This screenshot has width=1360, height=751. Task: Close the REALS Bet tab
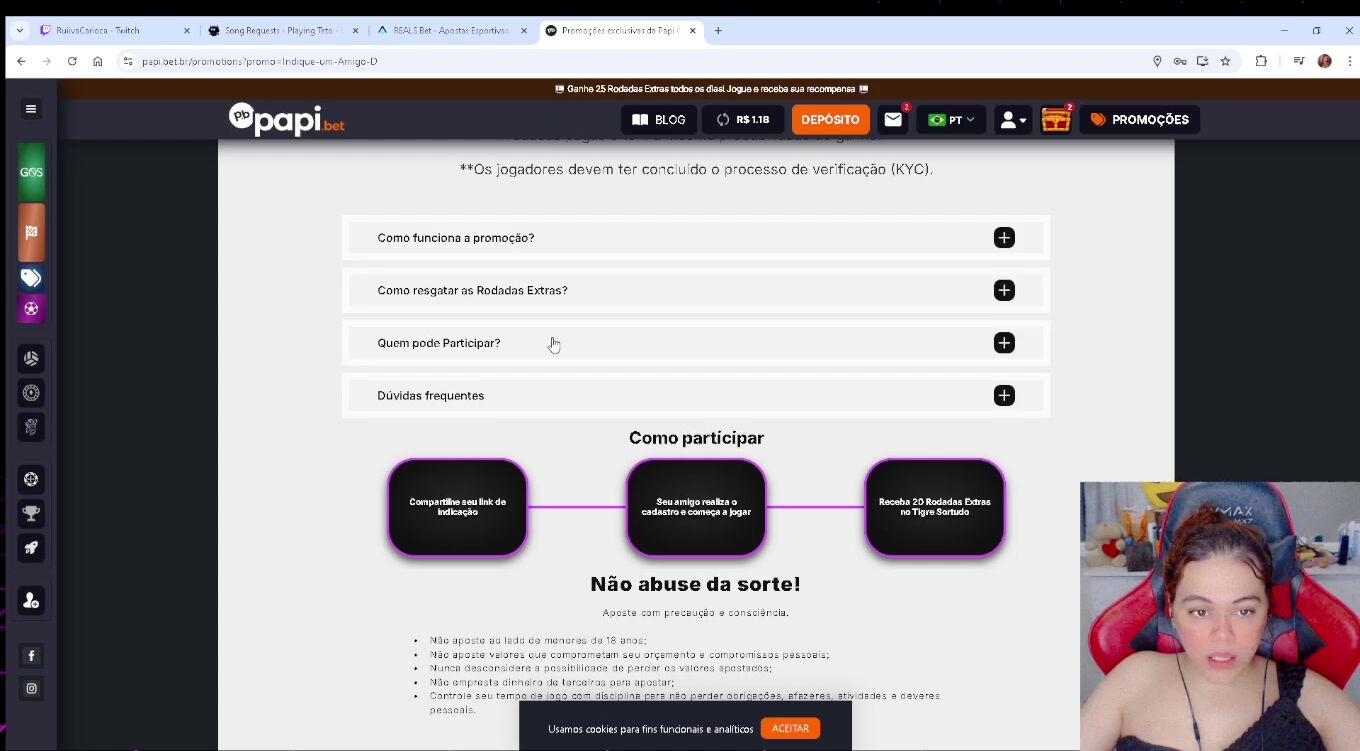[524, 31]
